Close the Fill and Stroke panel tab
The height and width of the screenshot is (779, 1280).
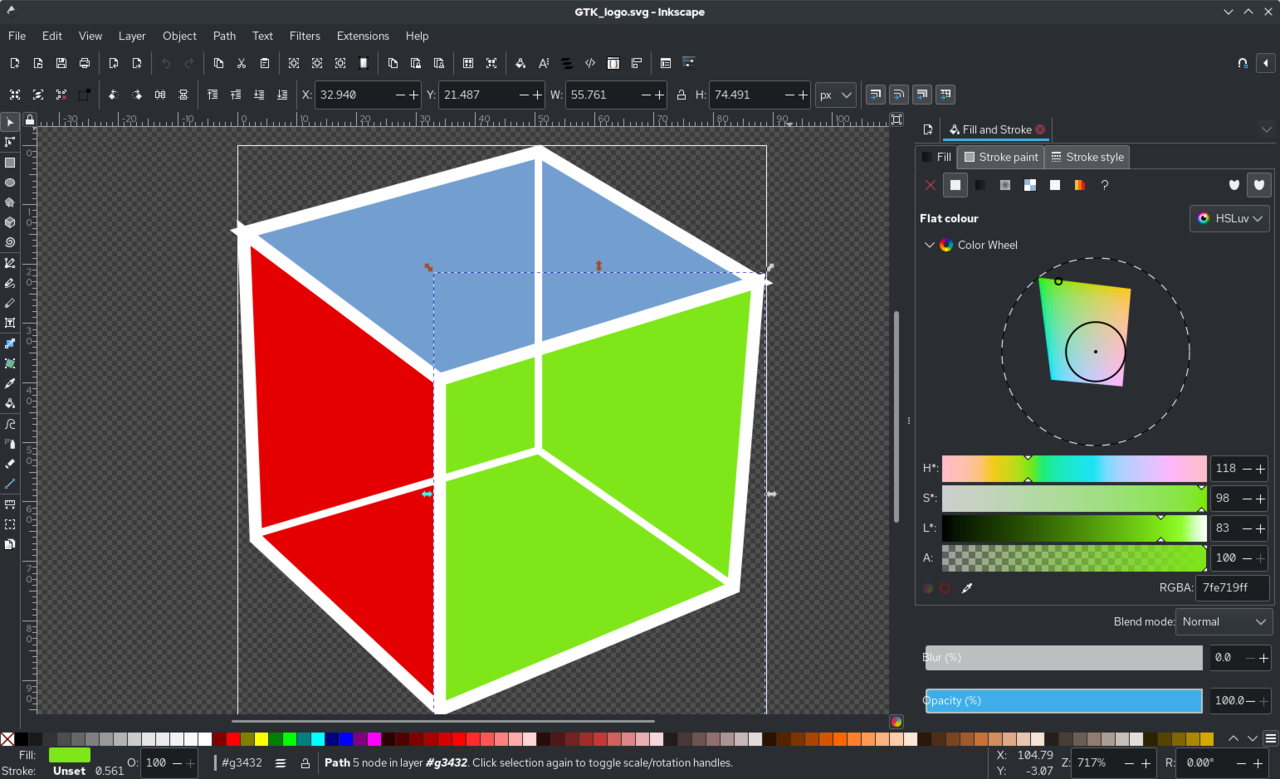tap(1040, 129)
